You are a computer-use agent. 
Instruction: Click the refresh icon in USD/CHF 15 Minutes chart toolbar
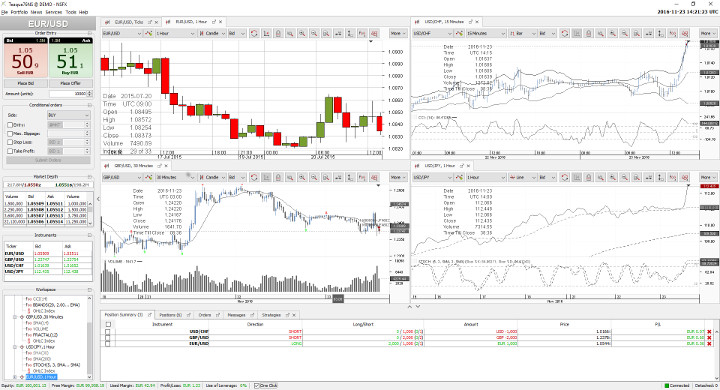point(564,34)
